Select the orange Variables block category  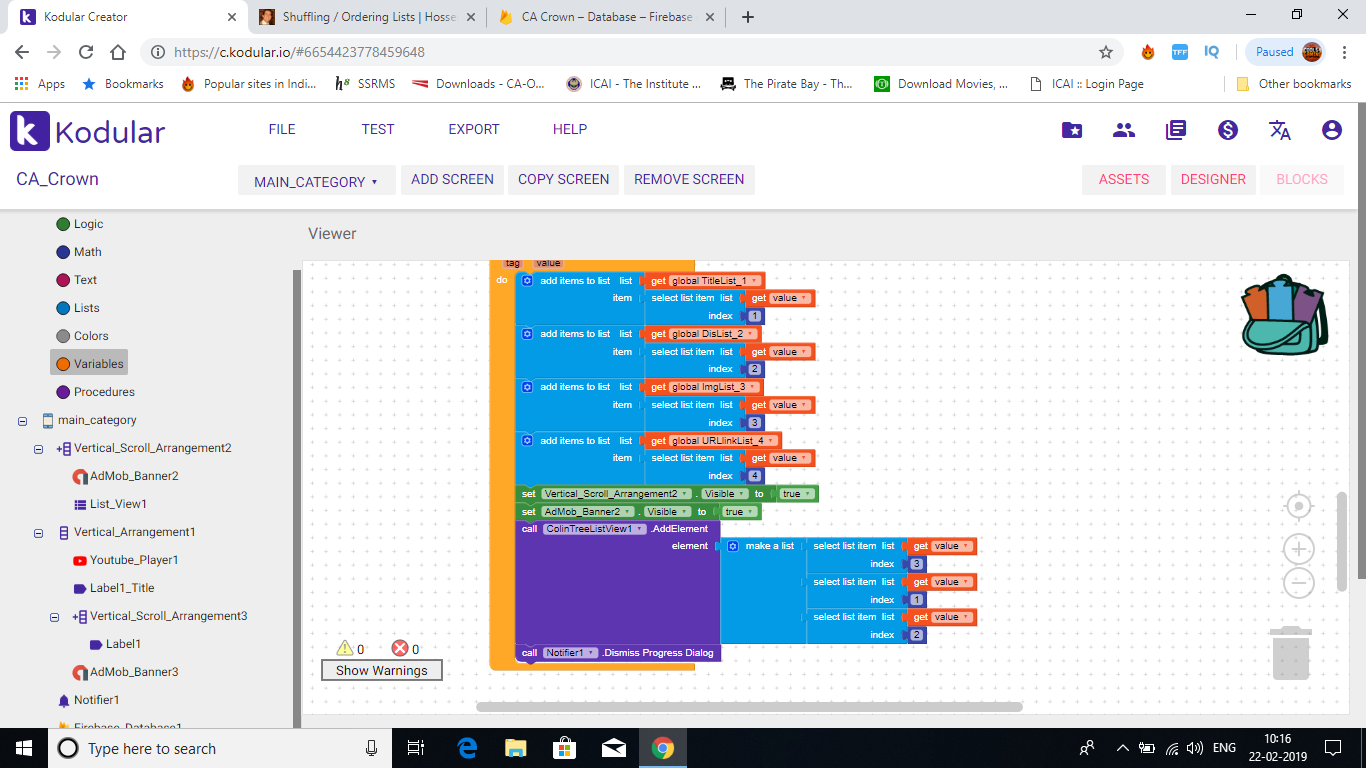[89, 364]
